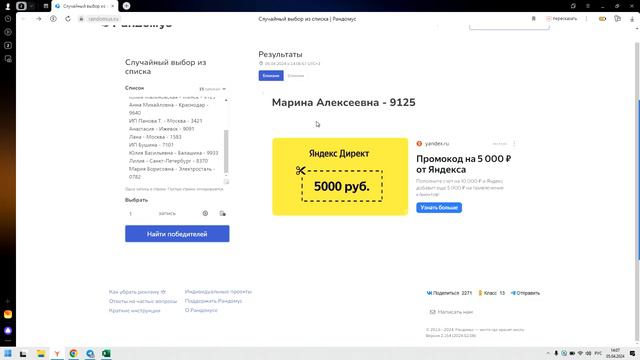Click the sidebar open tabs counter icon
The height and width of the screenshot is (360, 640).
(8, 45)
